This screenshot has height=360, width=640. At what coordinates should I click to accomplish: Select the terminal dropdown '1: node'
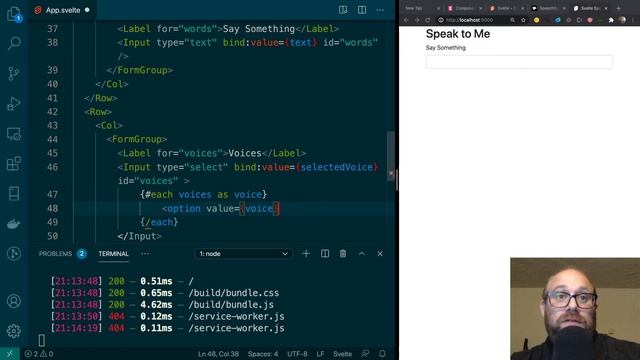point(243,253)
